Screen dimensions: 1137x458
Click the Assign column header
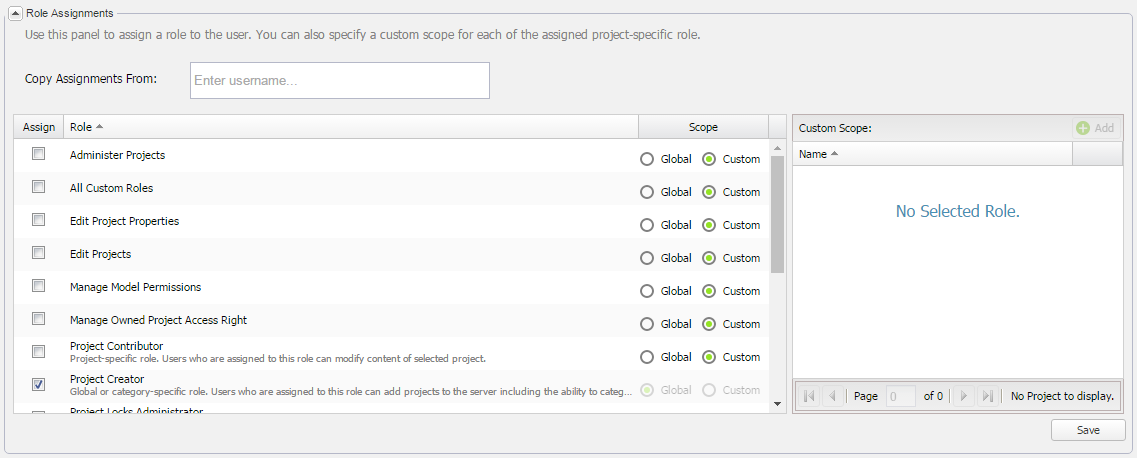[x=39, y=127]
